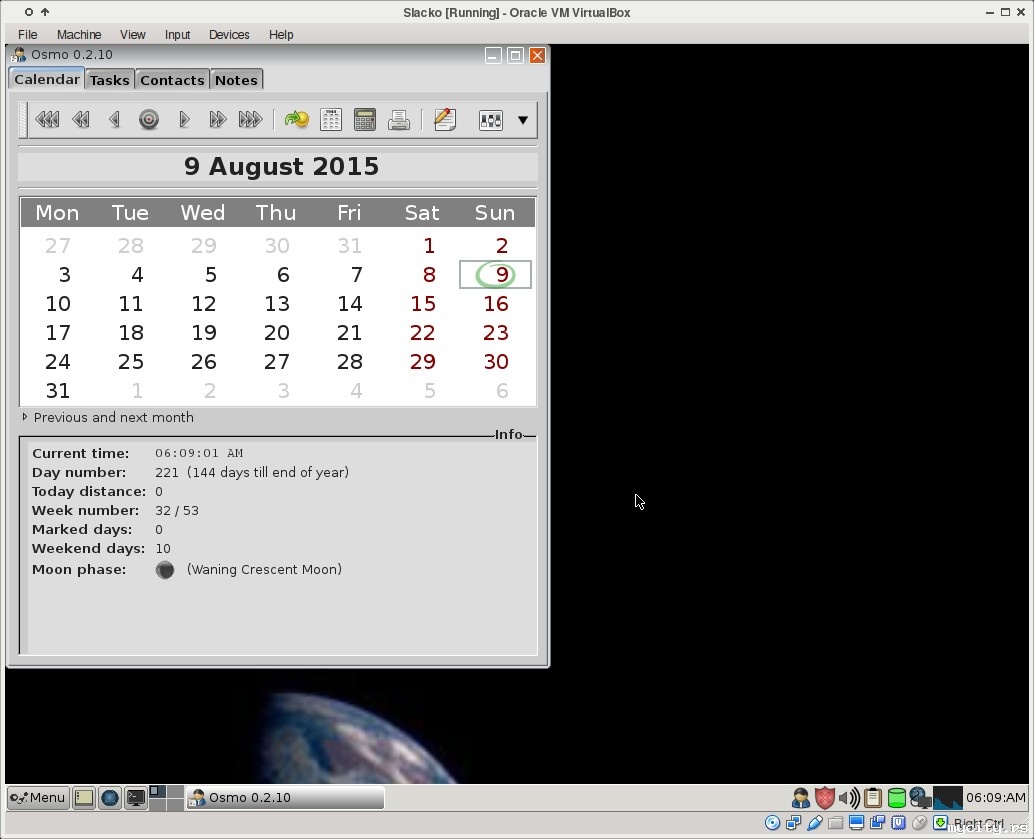Launch the browser globe icon in taskbar

(x=109, y=798)
